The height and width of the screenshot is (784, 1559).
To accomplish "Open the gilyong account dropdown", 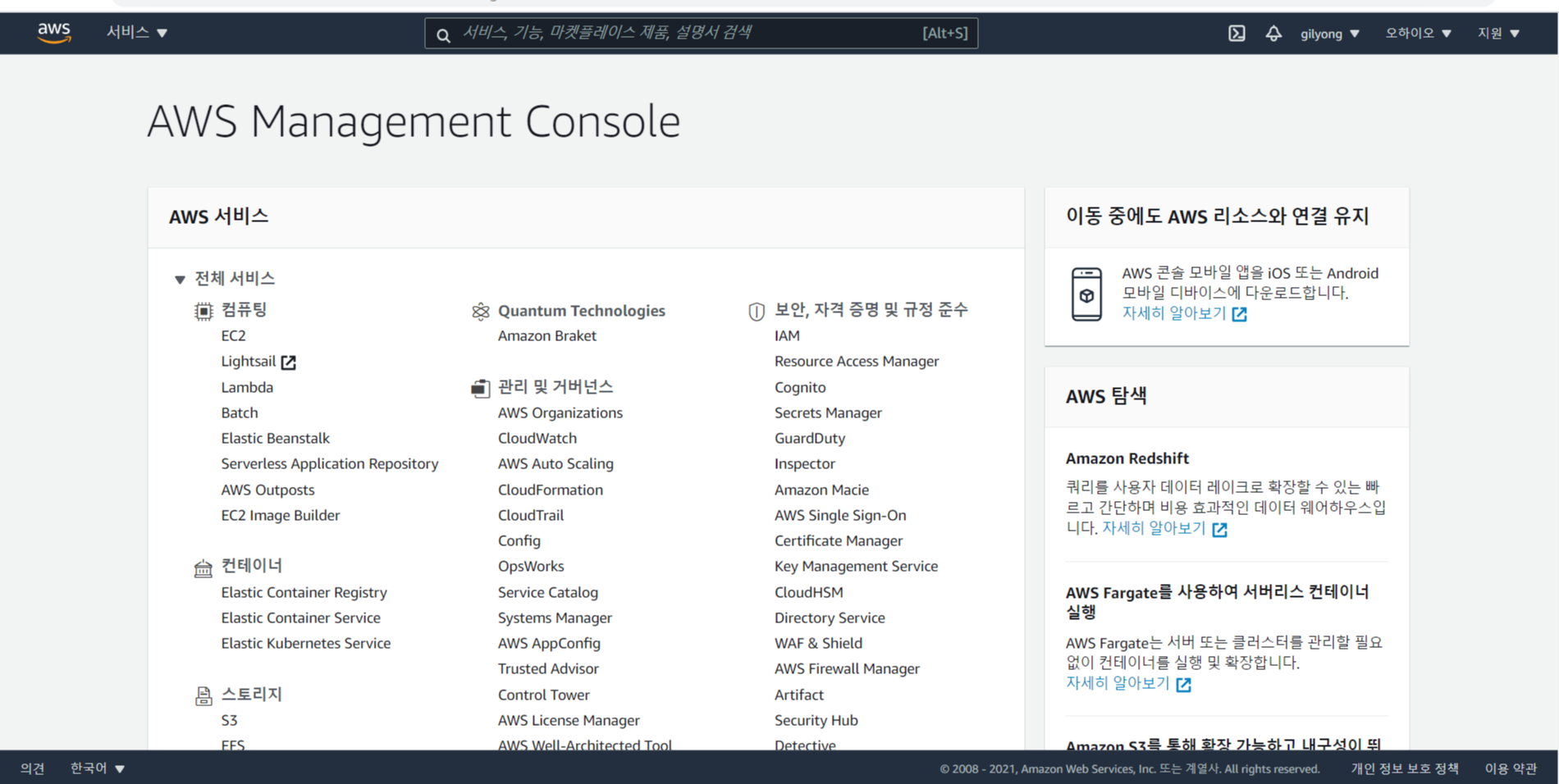I will point(1330,34).
